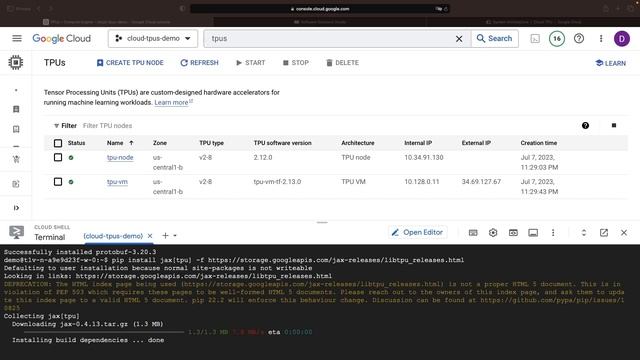The height and width of the screenshot is (360, 640).
Task: Click the sidebar bookmark-style icon
Action: click(16, 129)
